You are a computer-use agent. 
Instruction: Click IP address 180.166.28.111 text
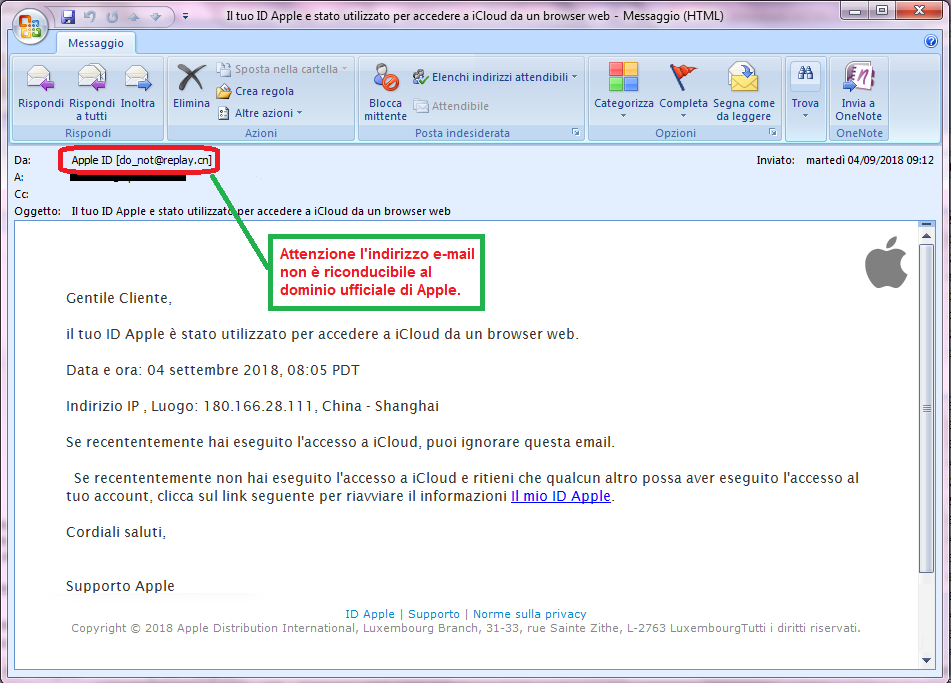point(258,406)
